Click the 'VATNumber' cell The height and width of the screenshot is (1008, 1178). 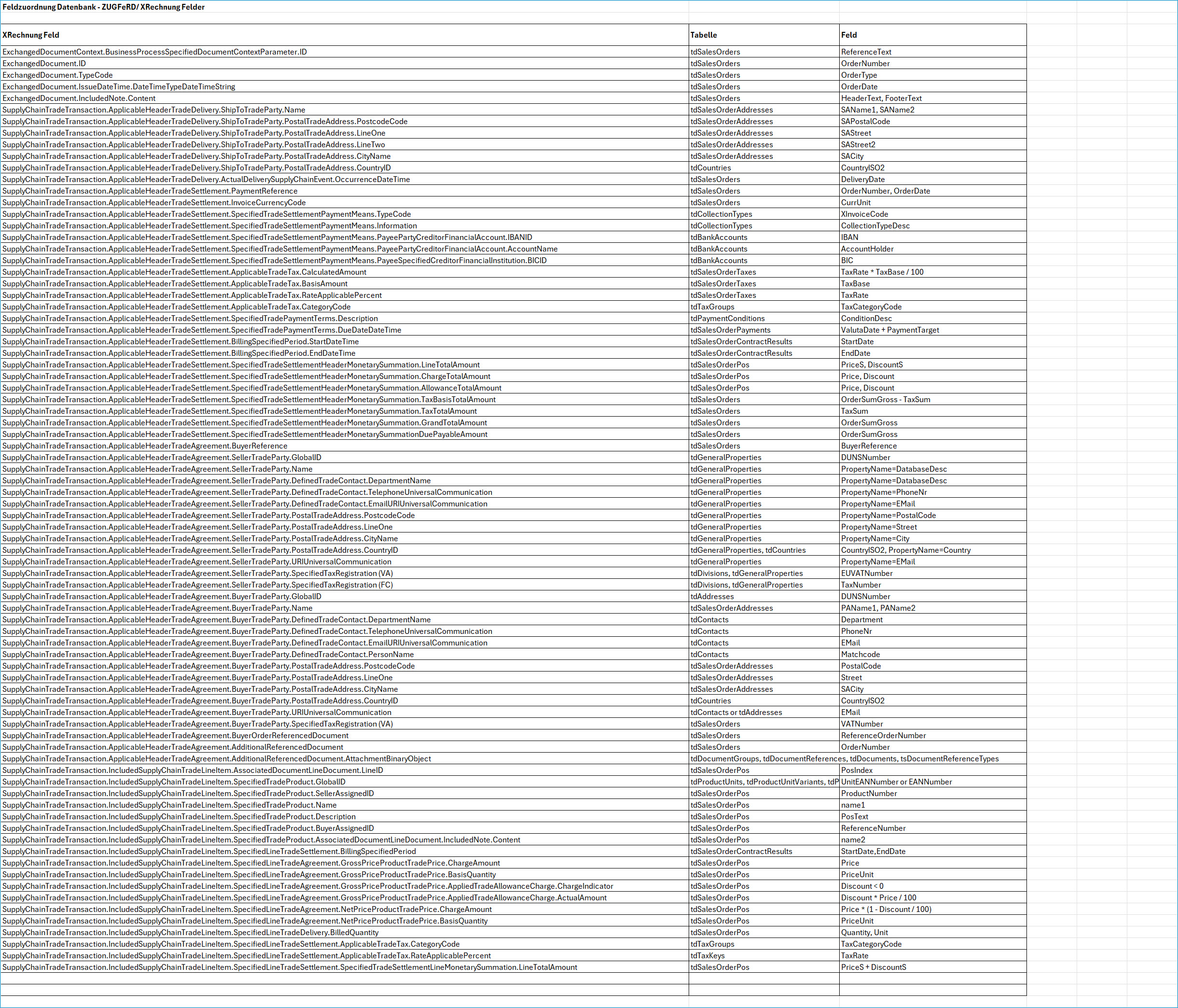[932, 724]
